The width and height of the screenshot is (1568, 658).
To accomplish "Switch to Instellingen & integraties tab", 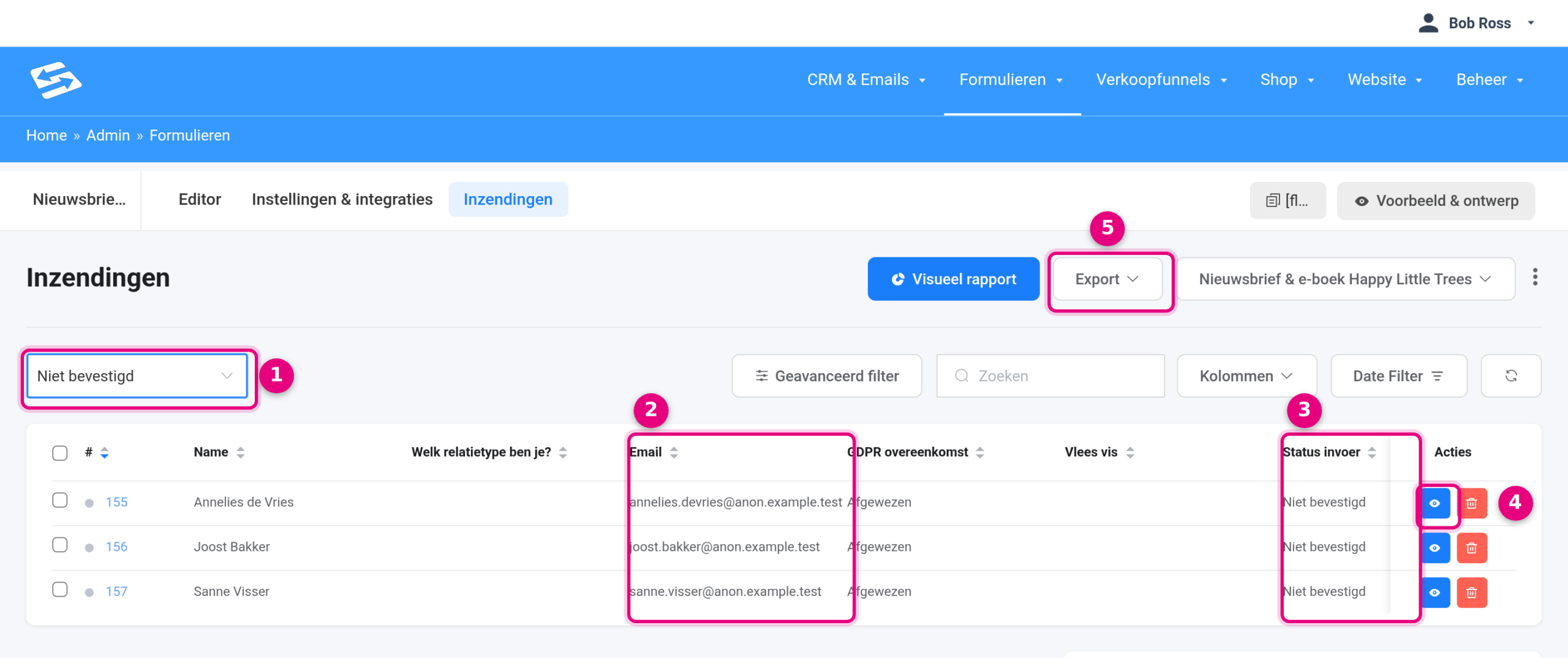I will pyautogui.click(x=342, y=200).
